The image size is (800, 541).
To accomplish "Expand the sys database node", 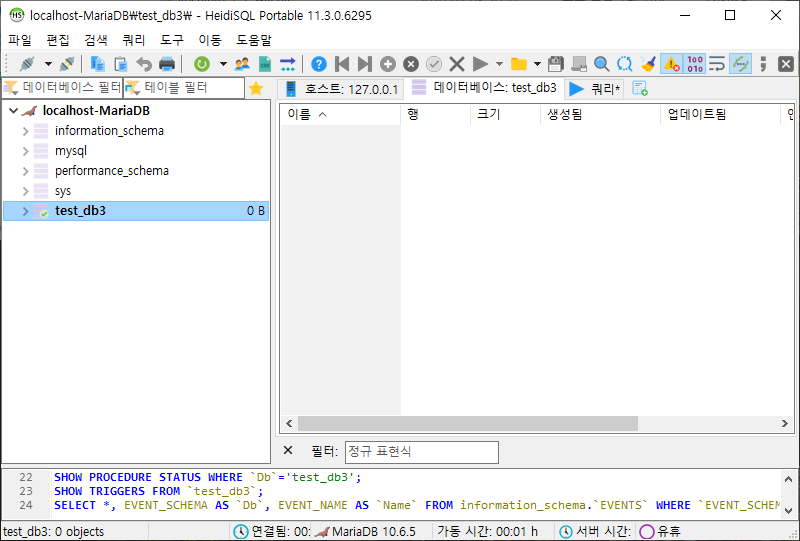I will 25,191.
